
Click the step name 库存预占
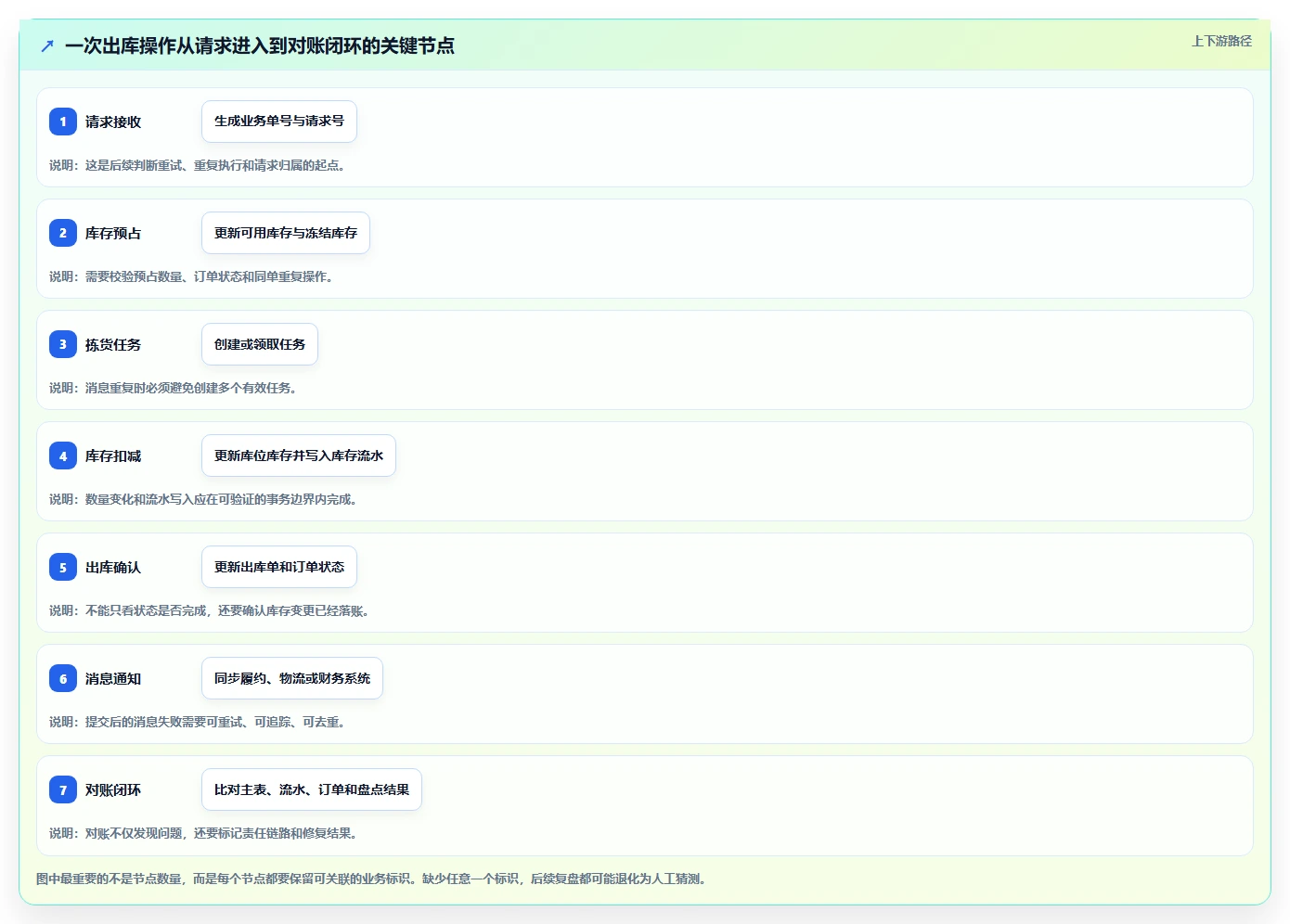(113, 233)
